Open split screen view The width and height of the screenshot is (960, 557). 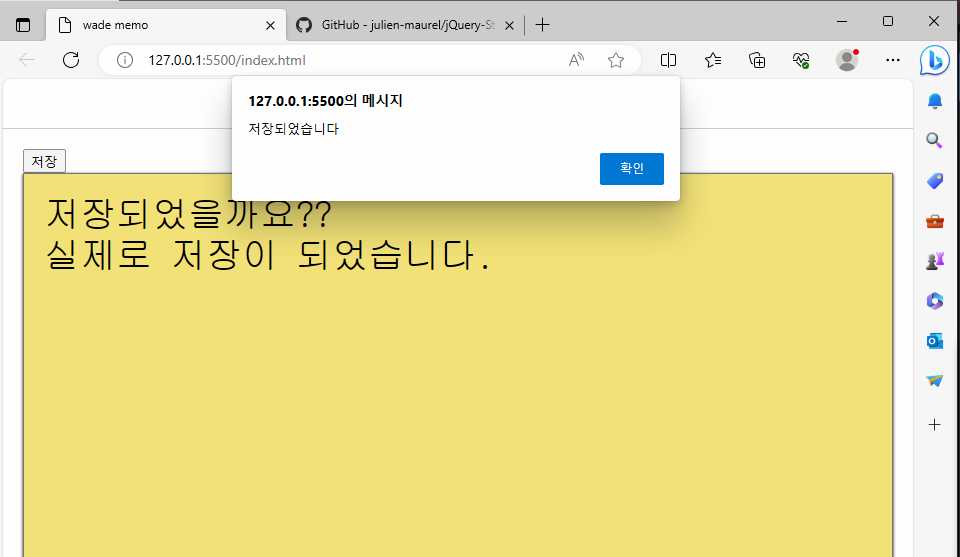coord(669,60)
